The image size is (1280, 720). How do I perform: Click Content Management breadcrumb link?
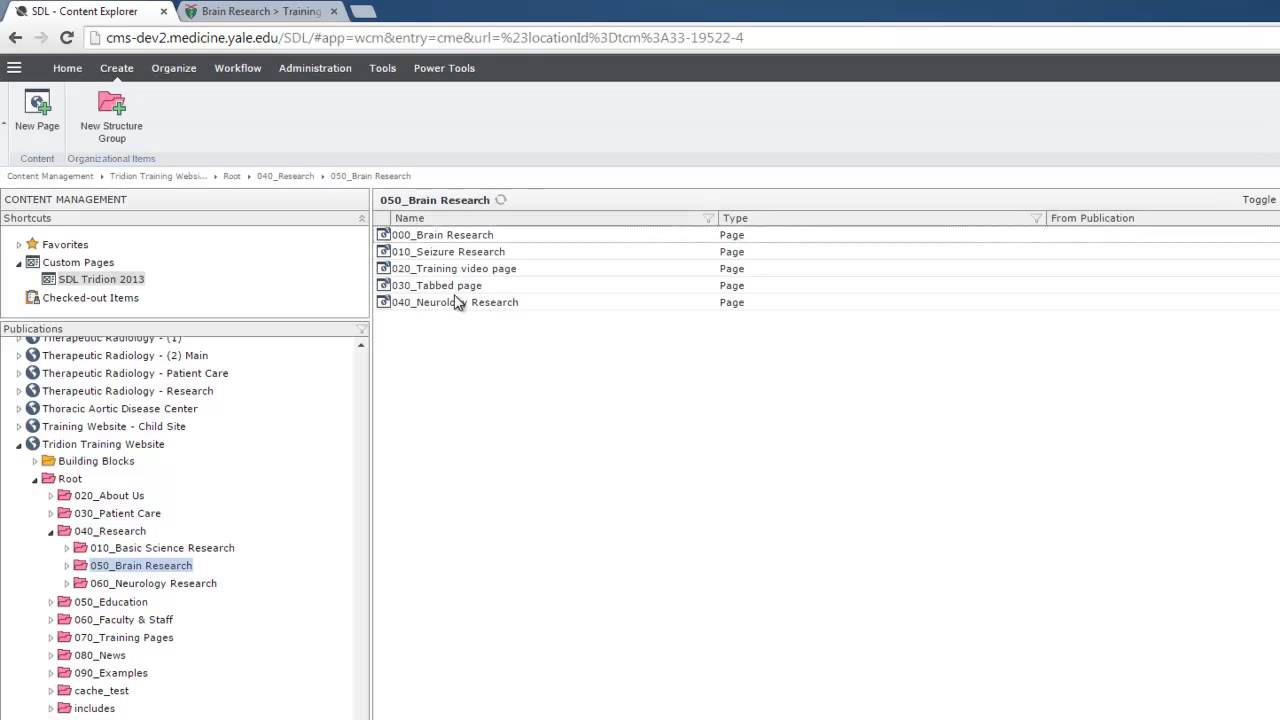pyautogui.click(x=50, y=176)
